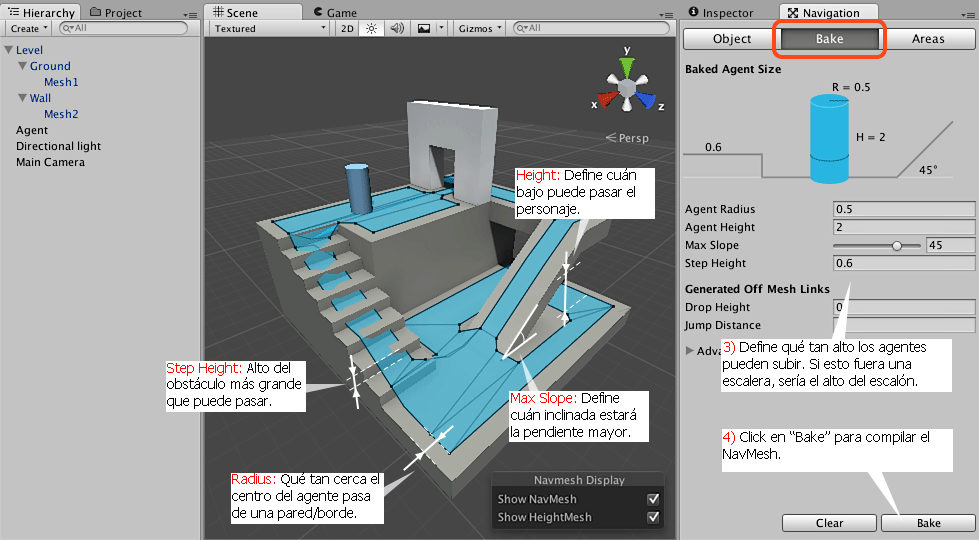Toggle 2D view mode button

[x=346, y=29]
